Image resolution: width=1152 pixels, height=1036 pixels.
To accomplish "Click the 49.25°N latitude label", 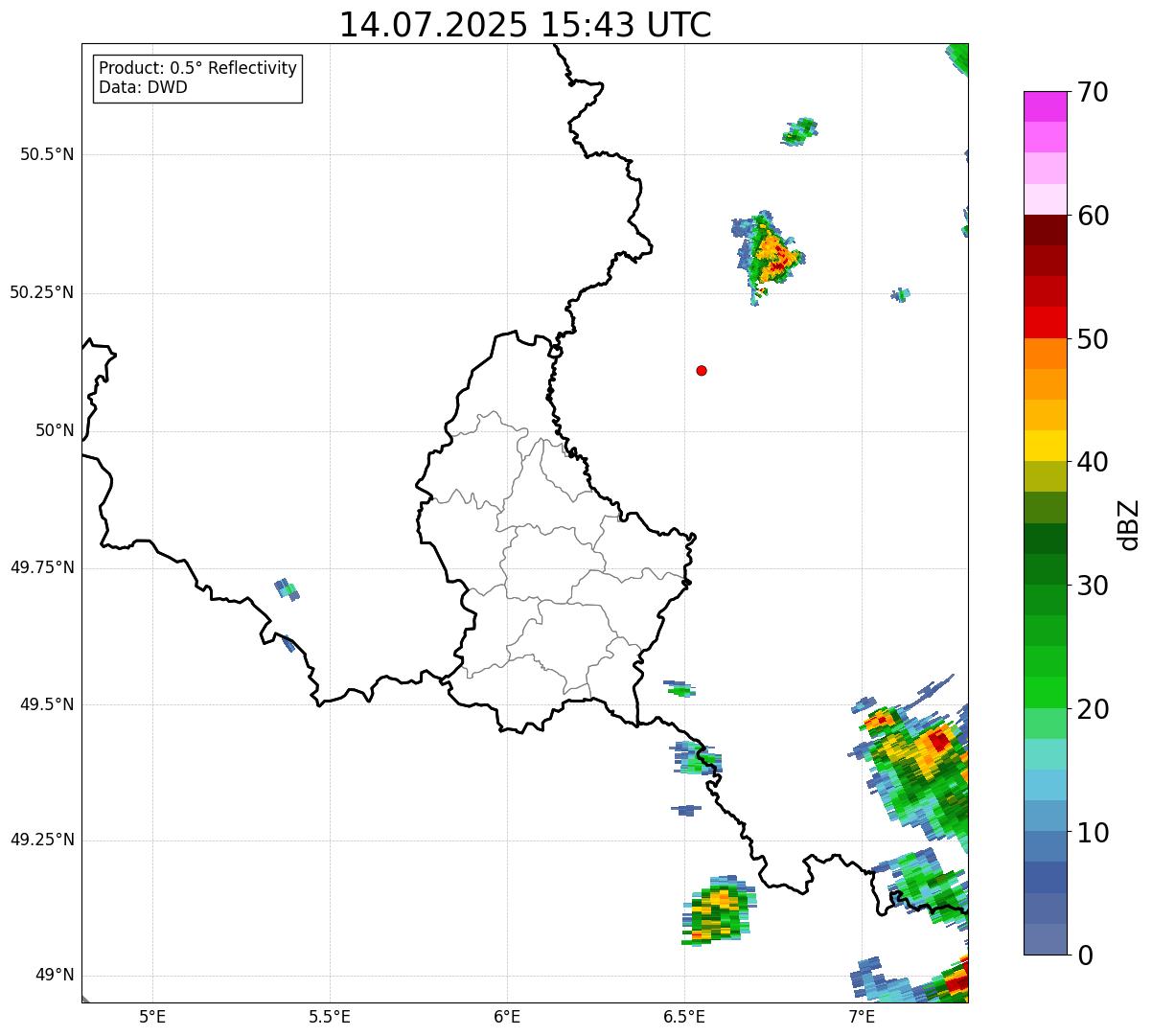I will pos(41,840).
